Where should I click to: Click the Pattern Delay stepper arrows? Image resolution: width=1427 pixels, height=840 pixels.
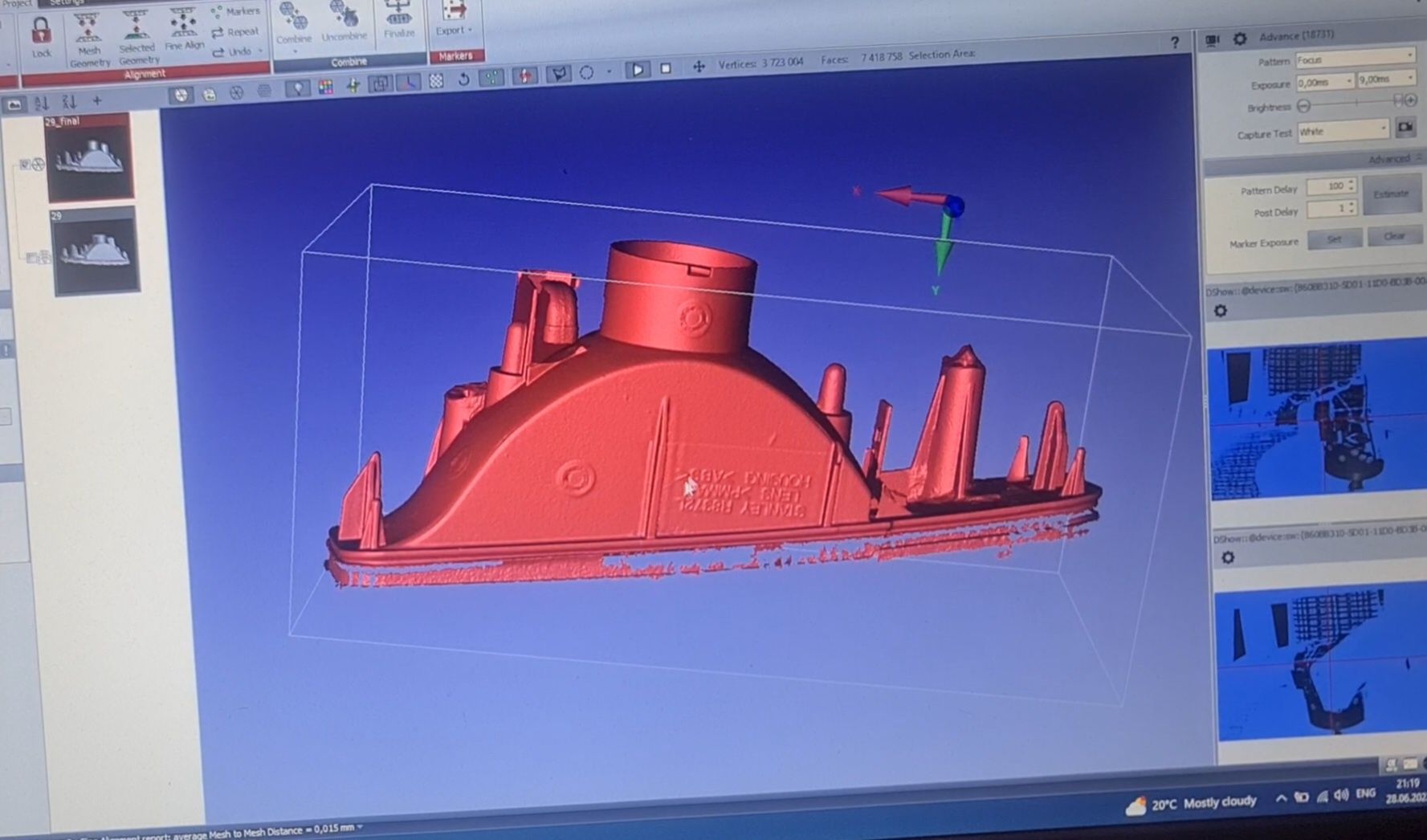coord(1352,186)
